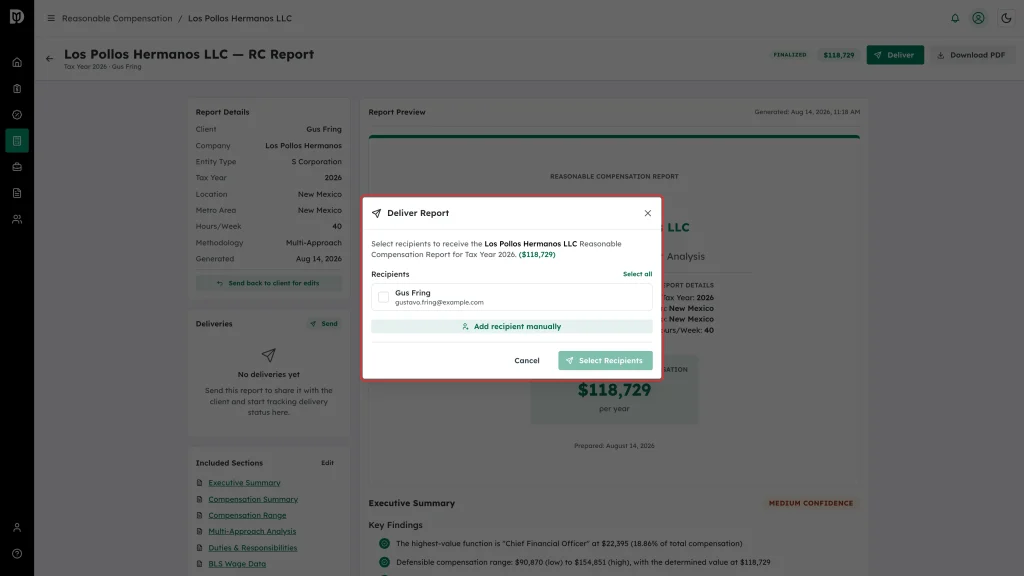Close the Deliver Report dialog
The image size is (1024, 576).
click(647, 213)
